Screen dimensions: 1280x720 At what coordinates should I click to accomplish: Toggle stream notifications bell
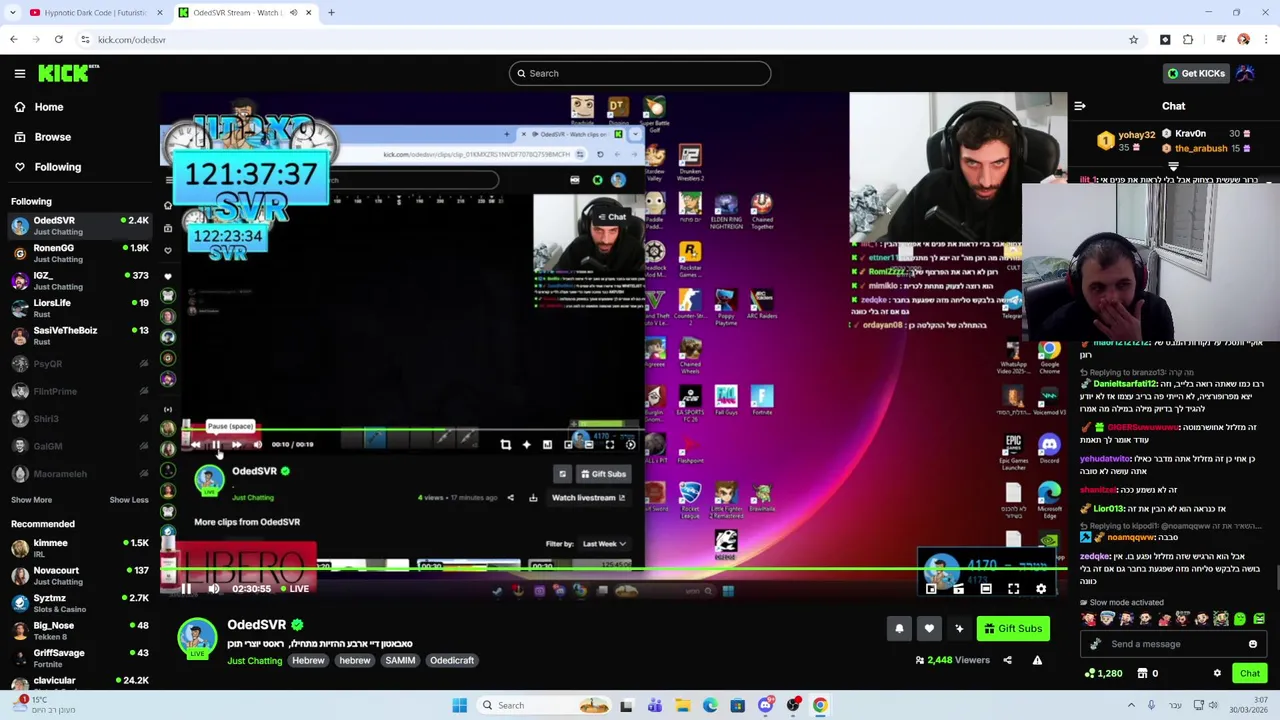899,629
